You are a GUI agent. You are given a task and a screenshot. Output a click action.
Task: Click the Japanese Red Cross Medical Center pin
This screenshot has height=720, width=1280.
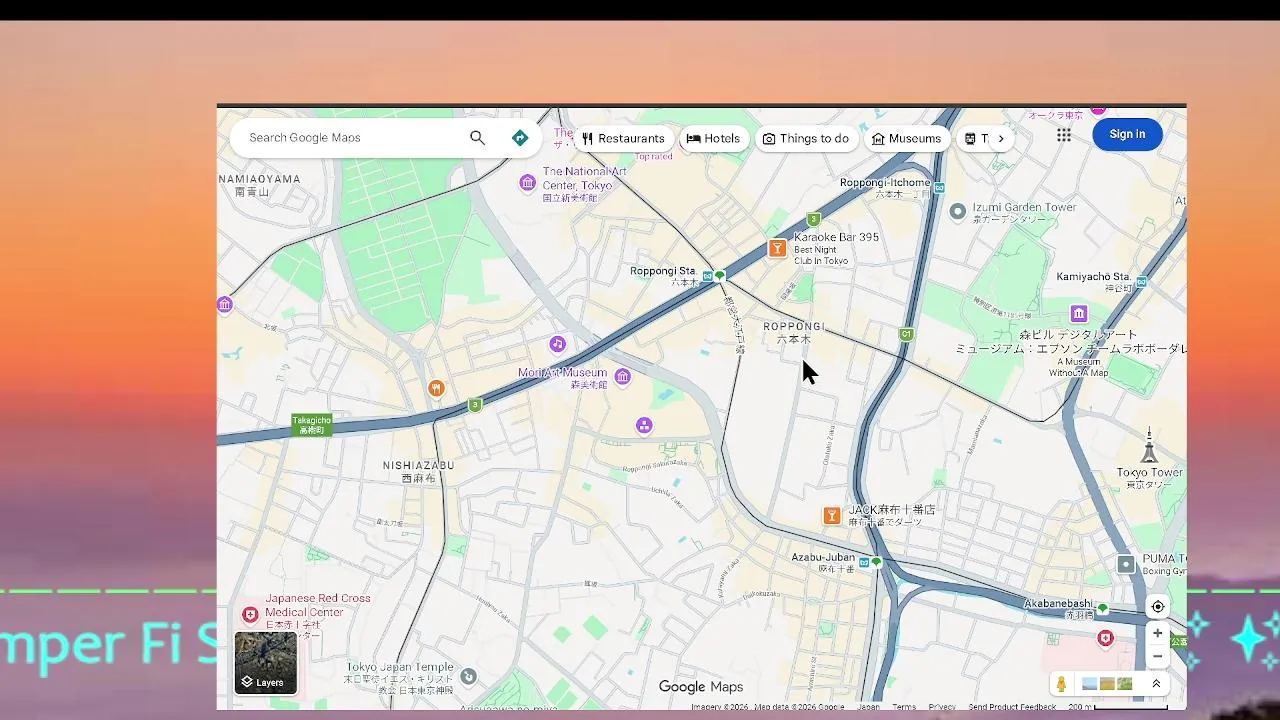click(x=250, y=614)
